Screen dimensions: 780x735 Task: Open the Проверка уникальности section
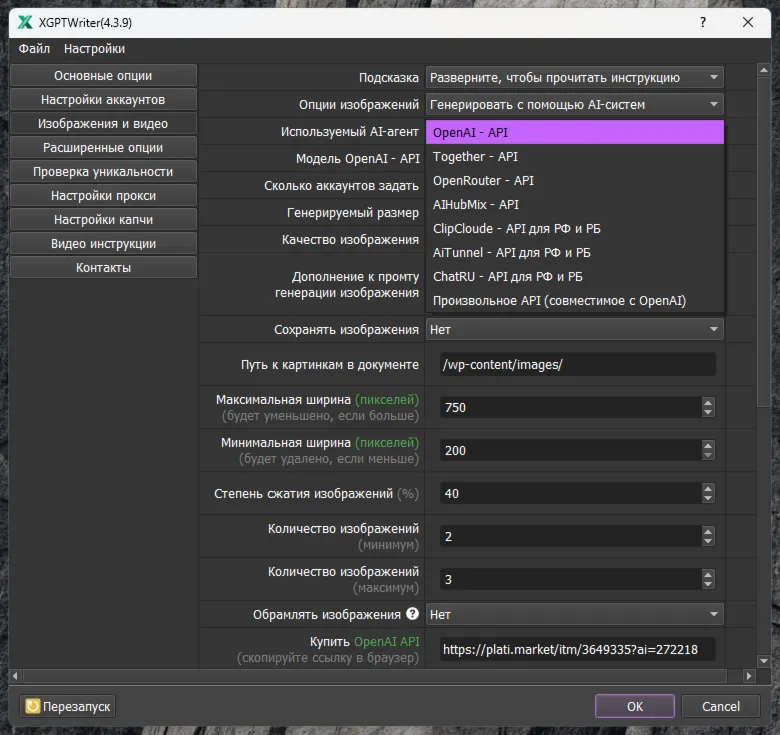tap(103, 172)
